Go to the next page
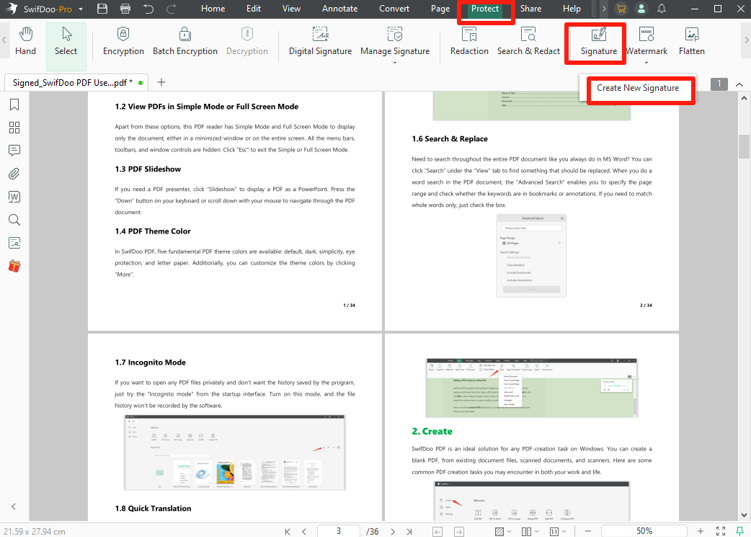Screen dimensions: 751x537 393,531
